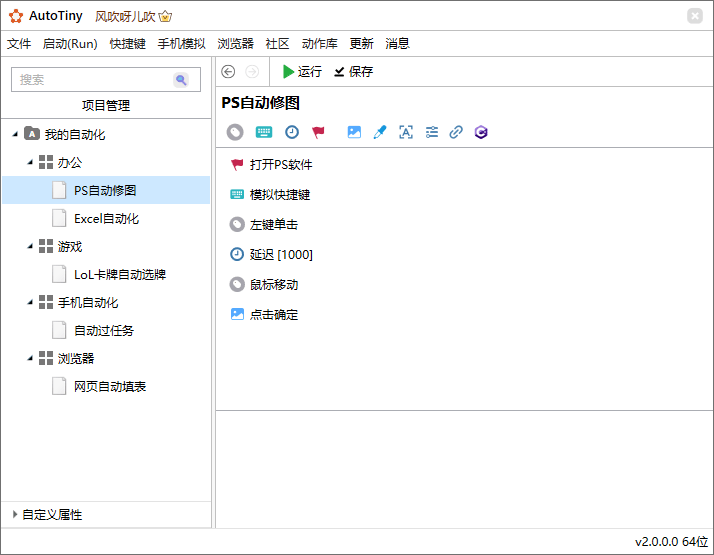Collapse the 游戏 tree node
This screenshot has width=714, height=555.
pos(30,246)
